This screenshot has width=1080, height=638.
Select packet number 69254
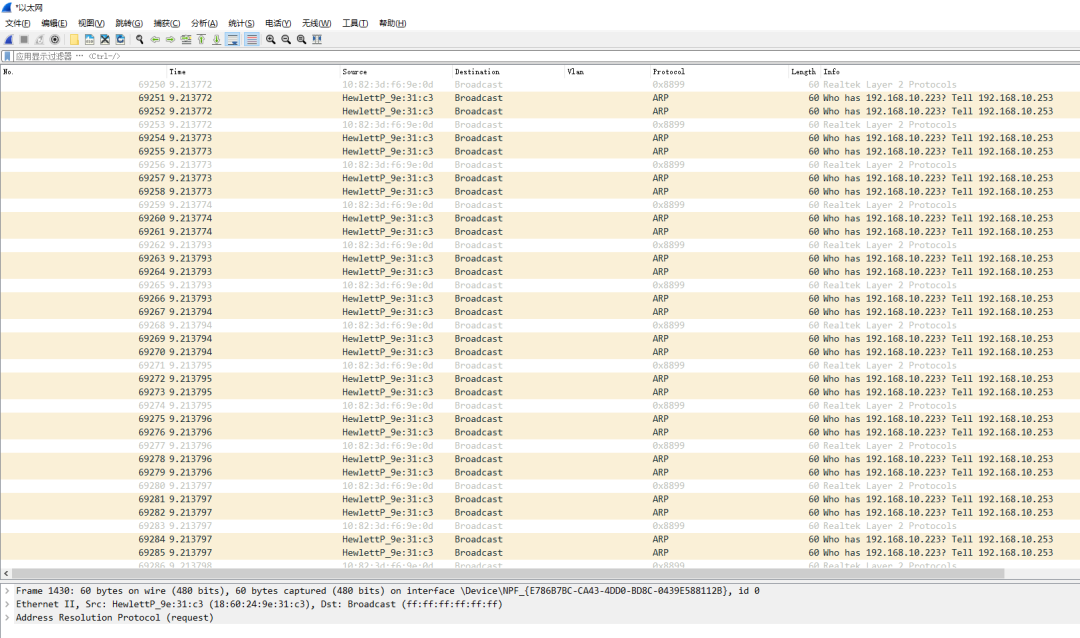[540, 138]
